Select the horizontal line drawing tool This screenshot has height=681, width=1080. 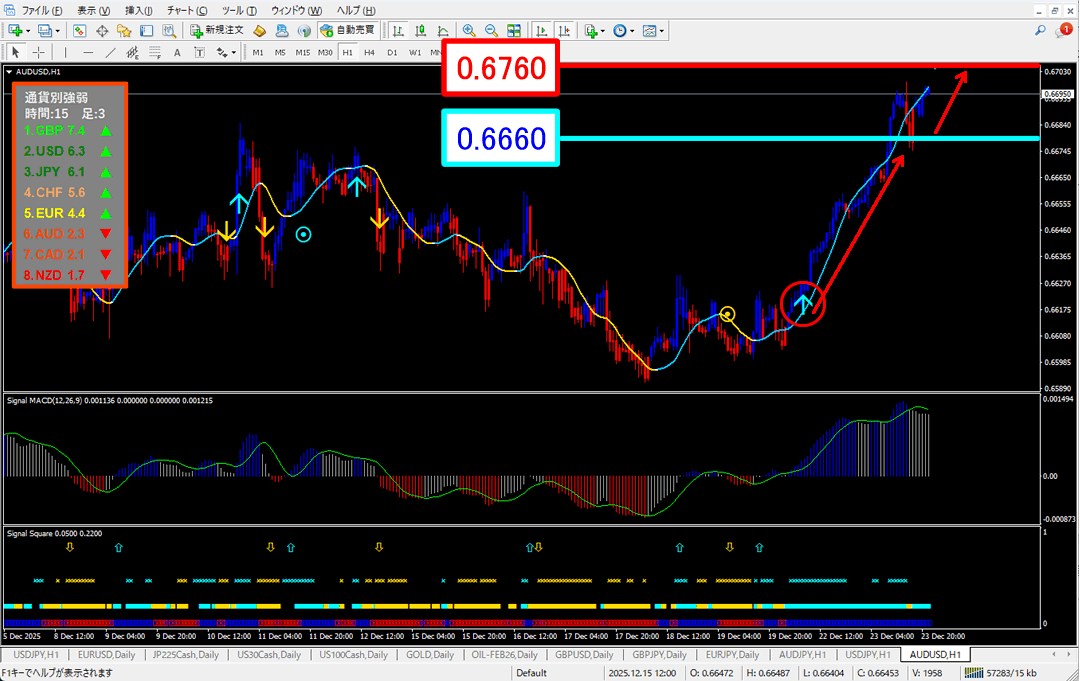pyautogui.click(x=89, y=52)
